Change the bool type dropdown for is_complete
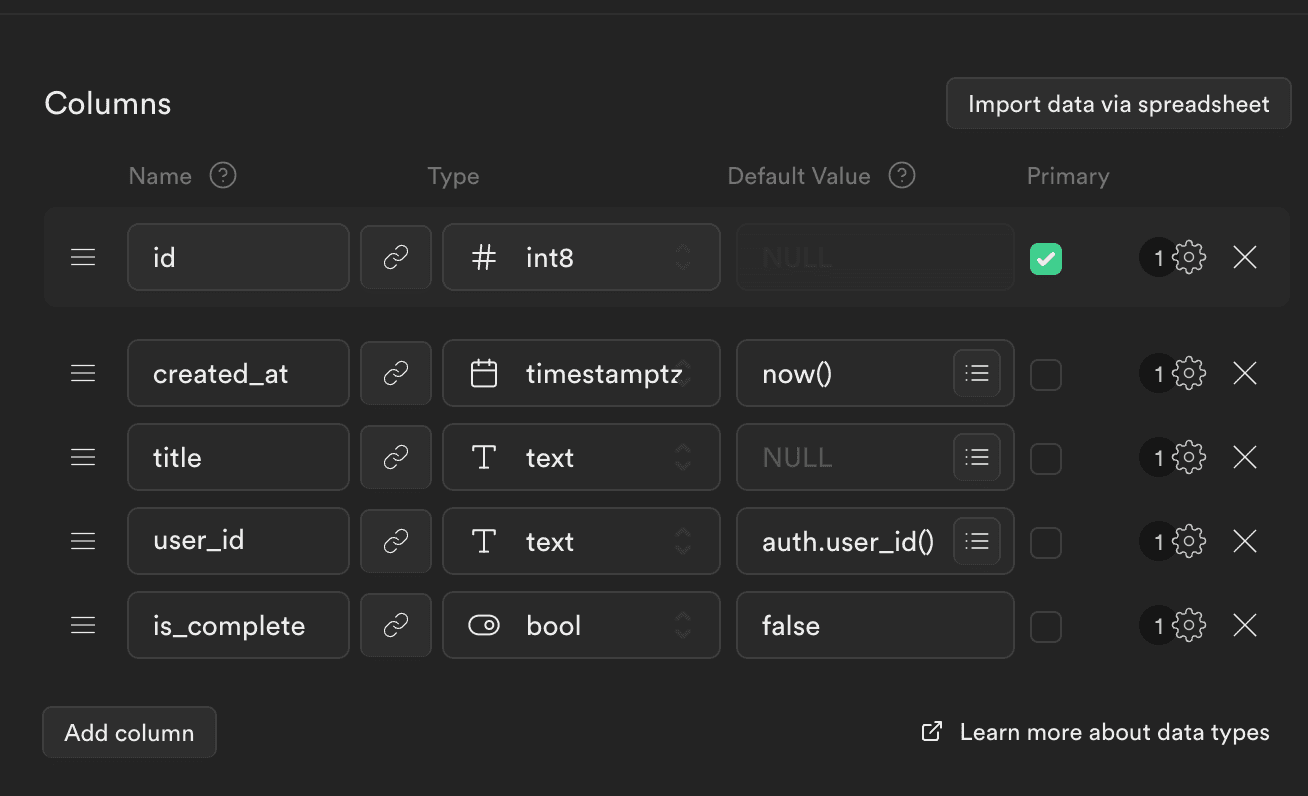 (x=581, y=626)
